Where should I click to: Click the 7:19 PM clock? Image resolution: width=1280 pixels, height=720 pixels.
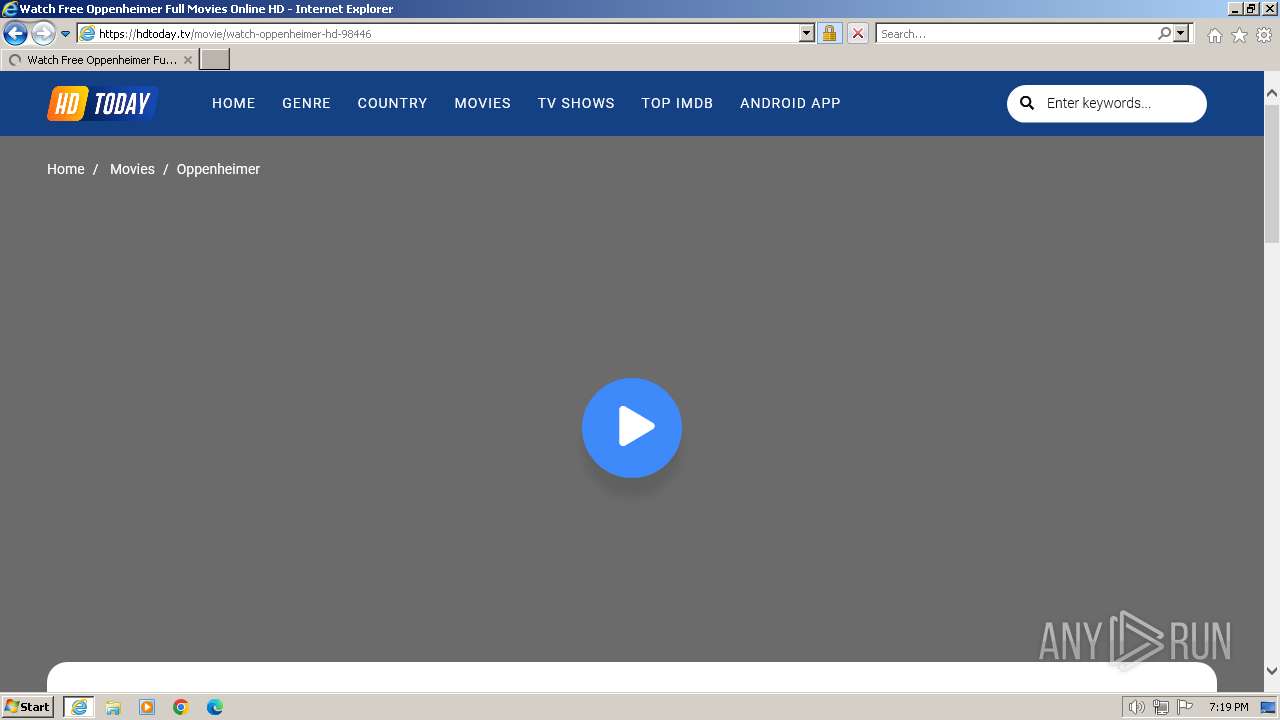point(1228,707)
